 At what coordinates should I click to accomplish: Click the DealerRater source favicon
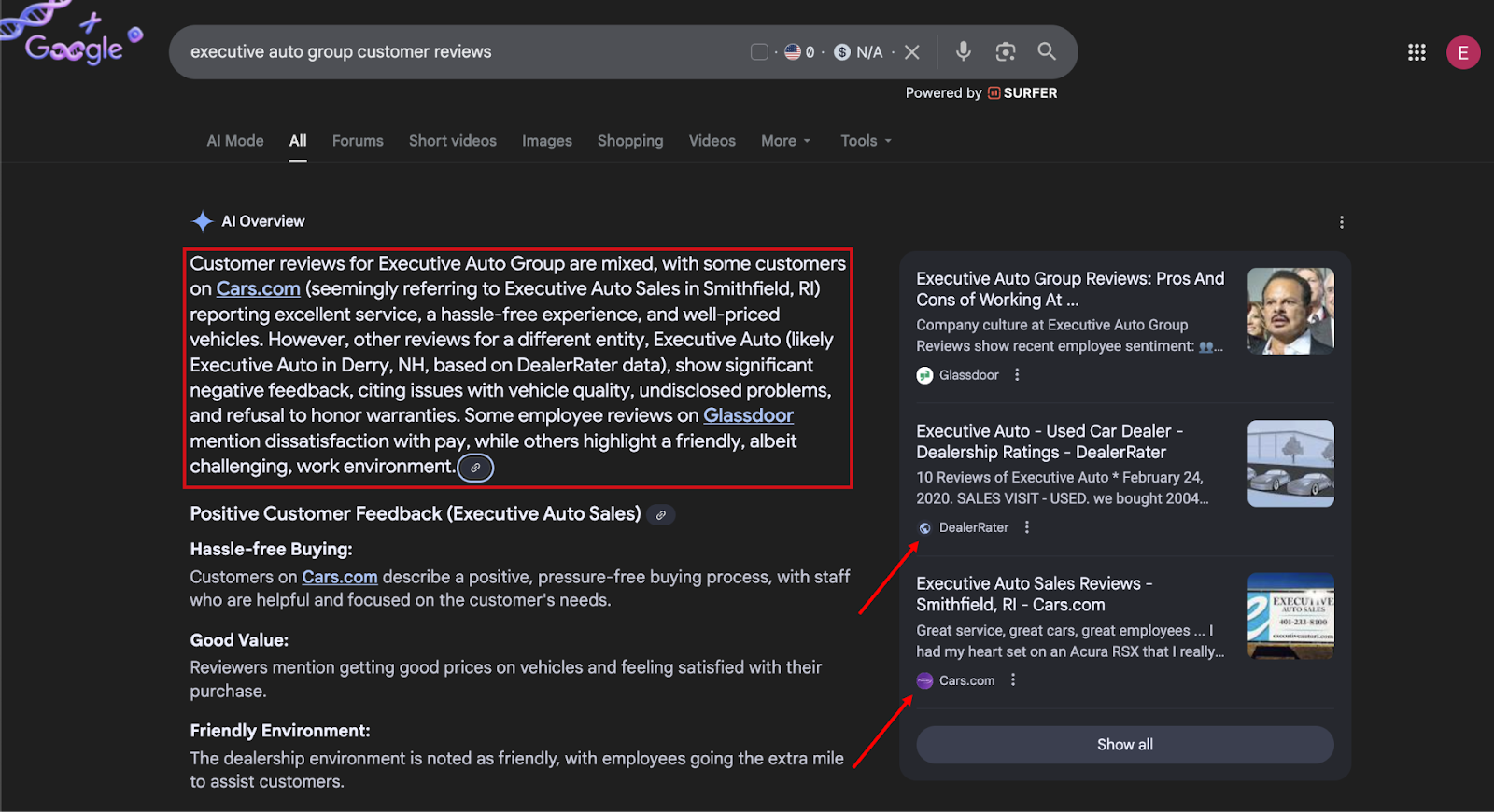[x=924, y=528]
